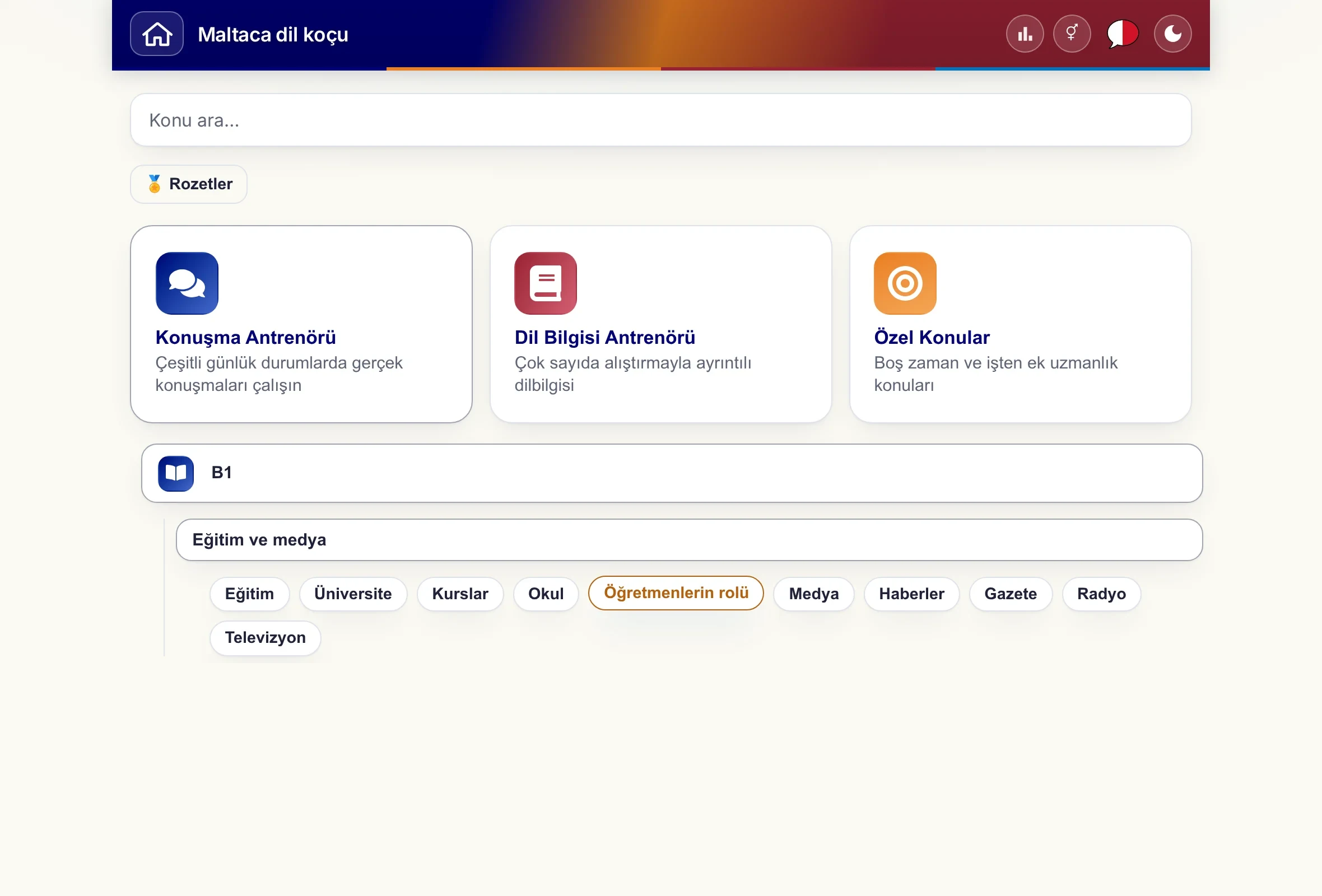1322x896 pixels.
Task: Open the Rozetler badges button
Action: tap(189, 184)
